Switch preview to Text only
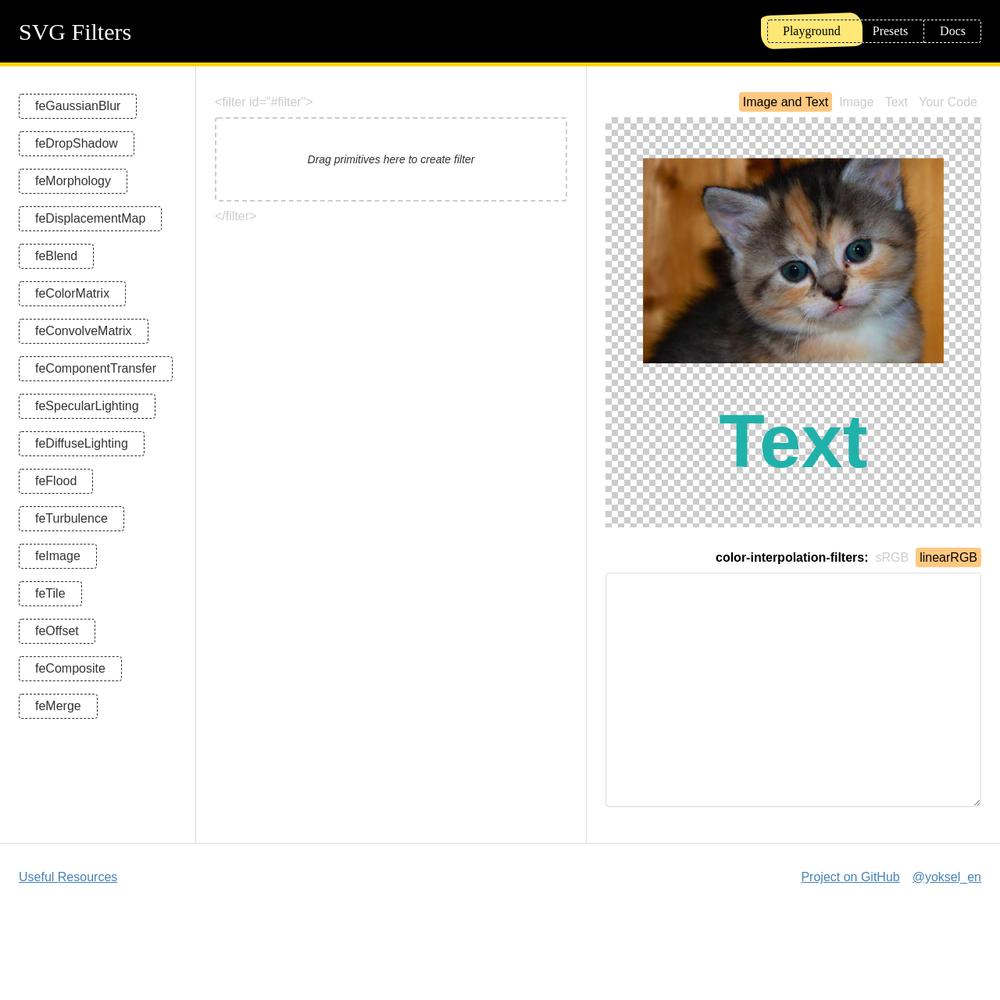1000x1000 pixels. [x=896, y=102]
